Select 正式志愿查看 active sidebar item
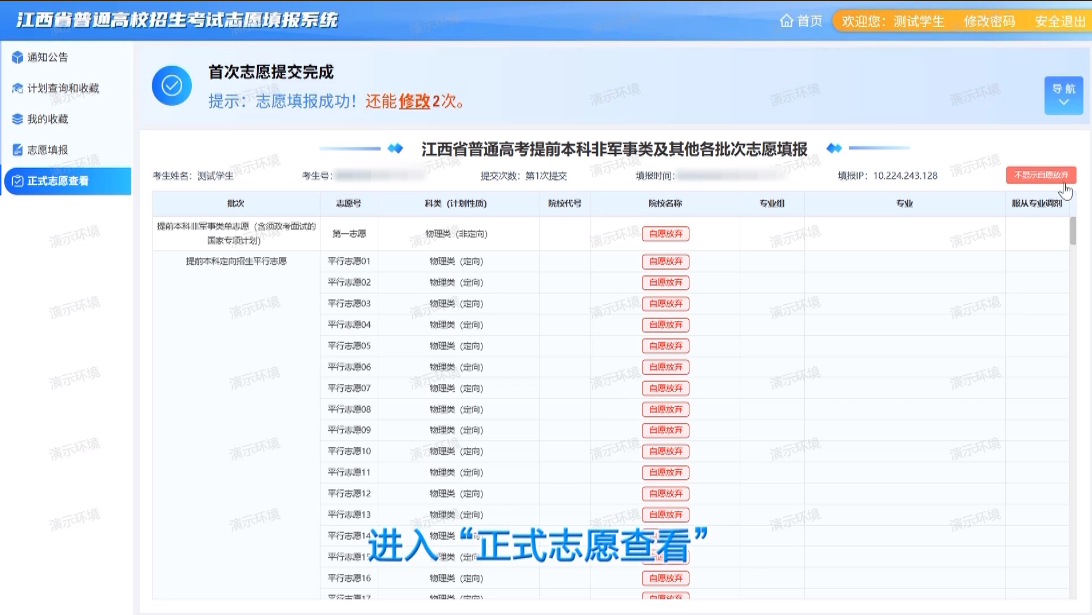Viewport: 1092px width, 615px height. point(68,181)
